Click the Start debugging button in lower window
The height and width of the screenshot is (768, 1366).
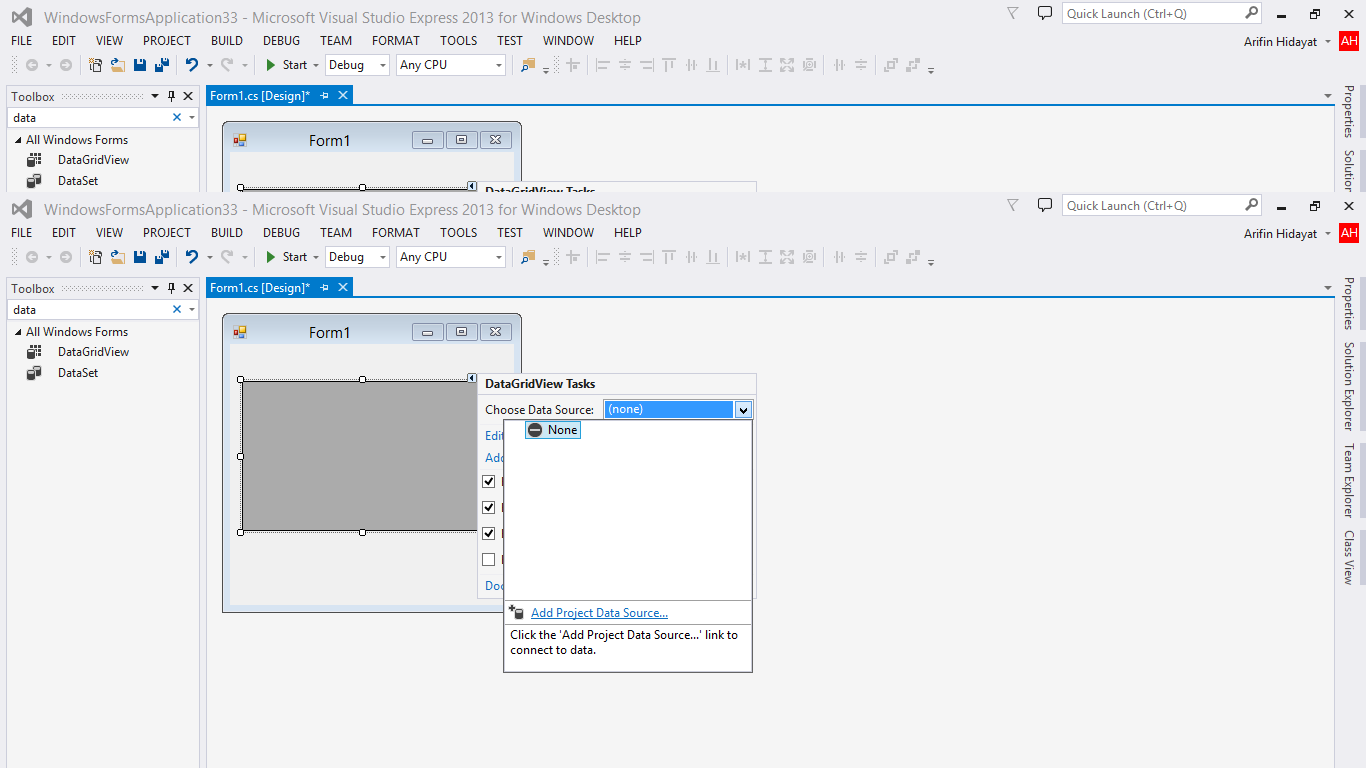click(x=287, y=257)
